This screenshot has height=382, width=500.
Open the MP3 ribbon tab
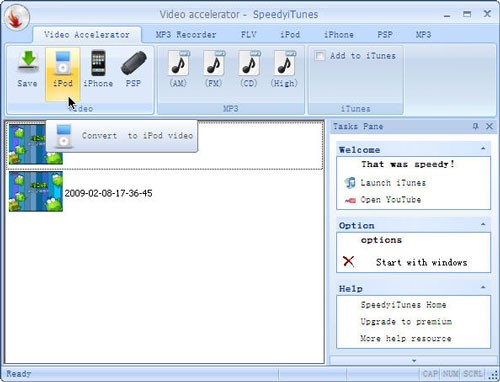coord(423,35)
